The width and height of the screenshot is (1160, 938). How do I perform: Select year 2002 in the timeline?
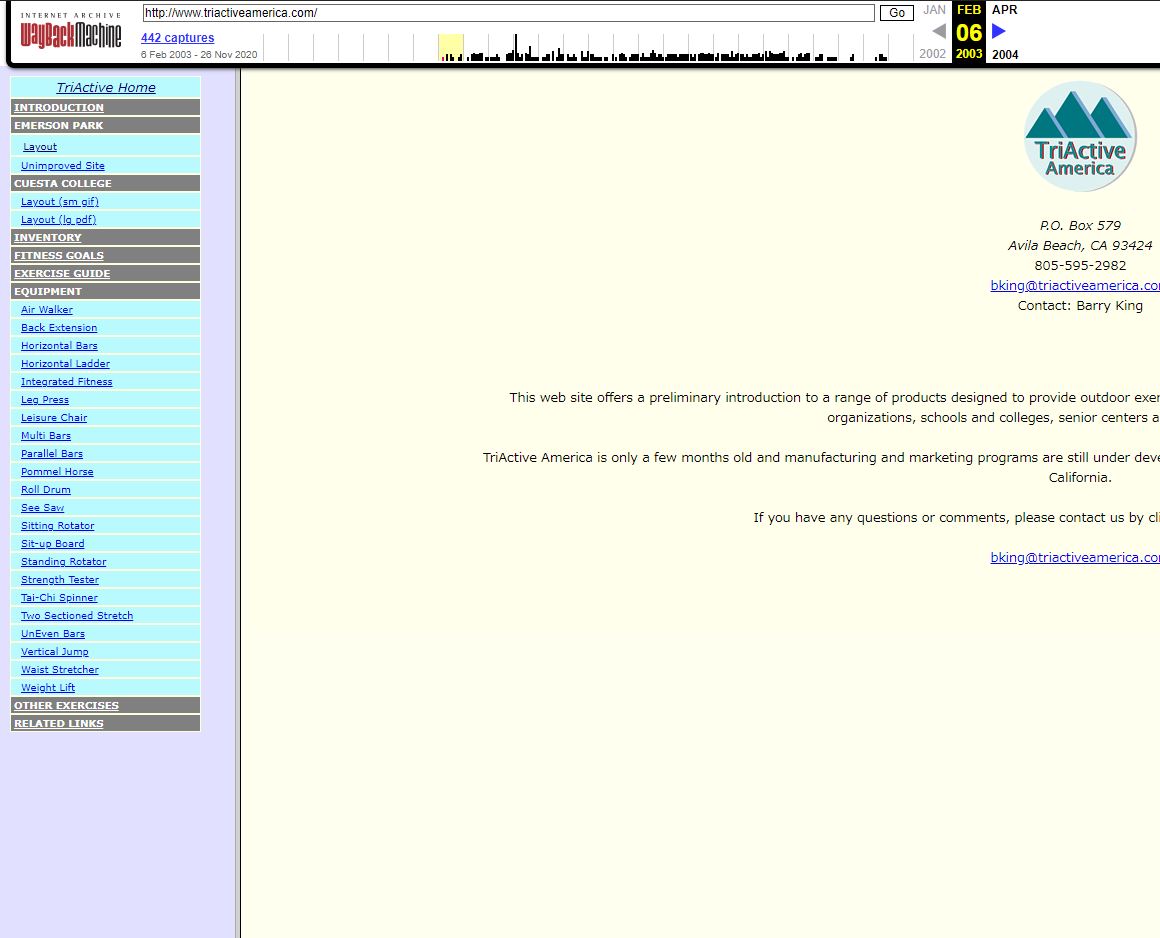[x=933, y=55]
